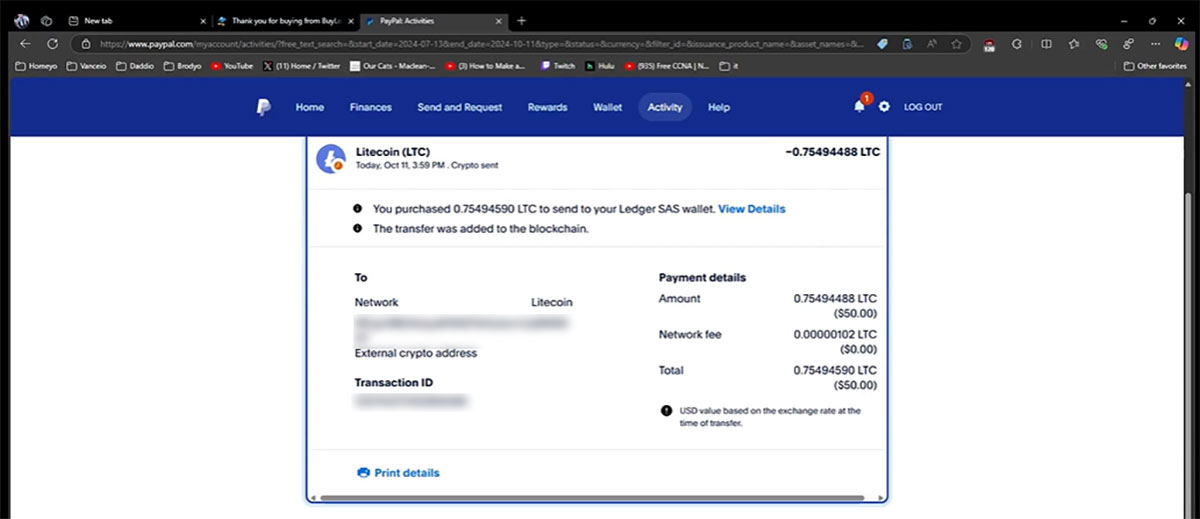Click the Payment details heading

click(x=702, y=277)
